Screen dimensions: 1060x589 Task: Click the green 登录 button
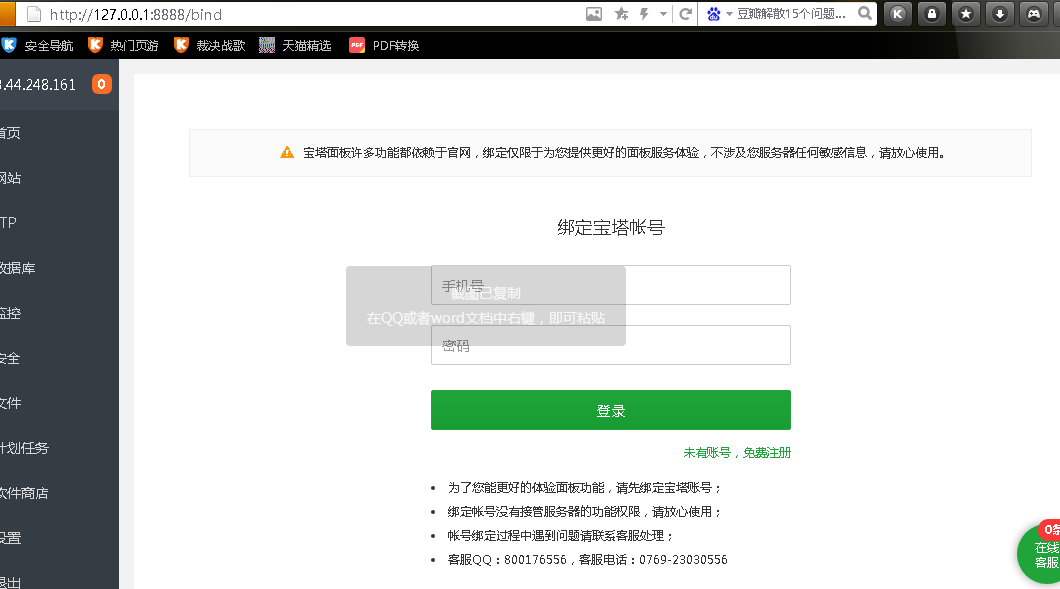click(x=610, y=410)
